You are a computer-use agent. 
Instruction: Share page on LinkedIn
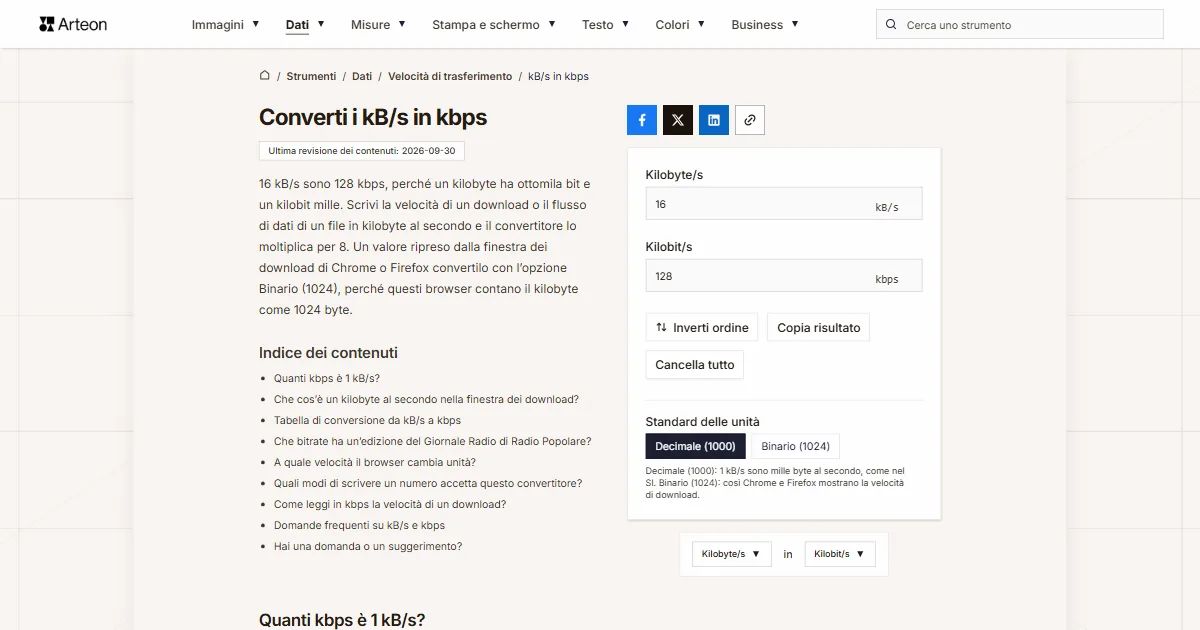pos(714,120)
